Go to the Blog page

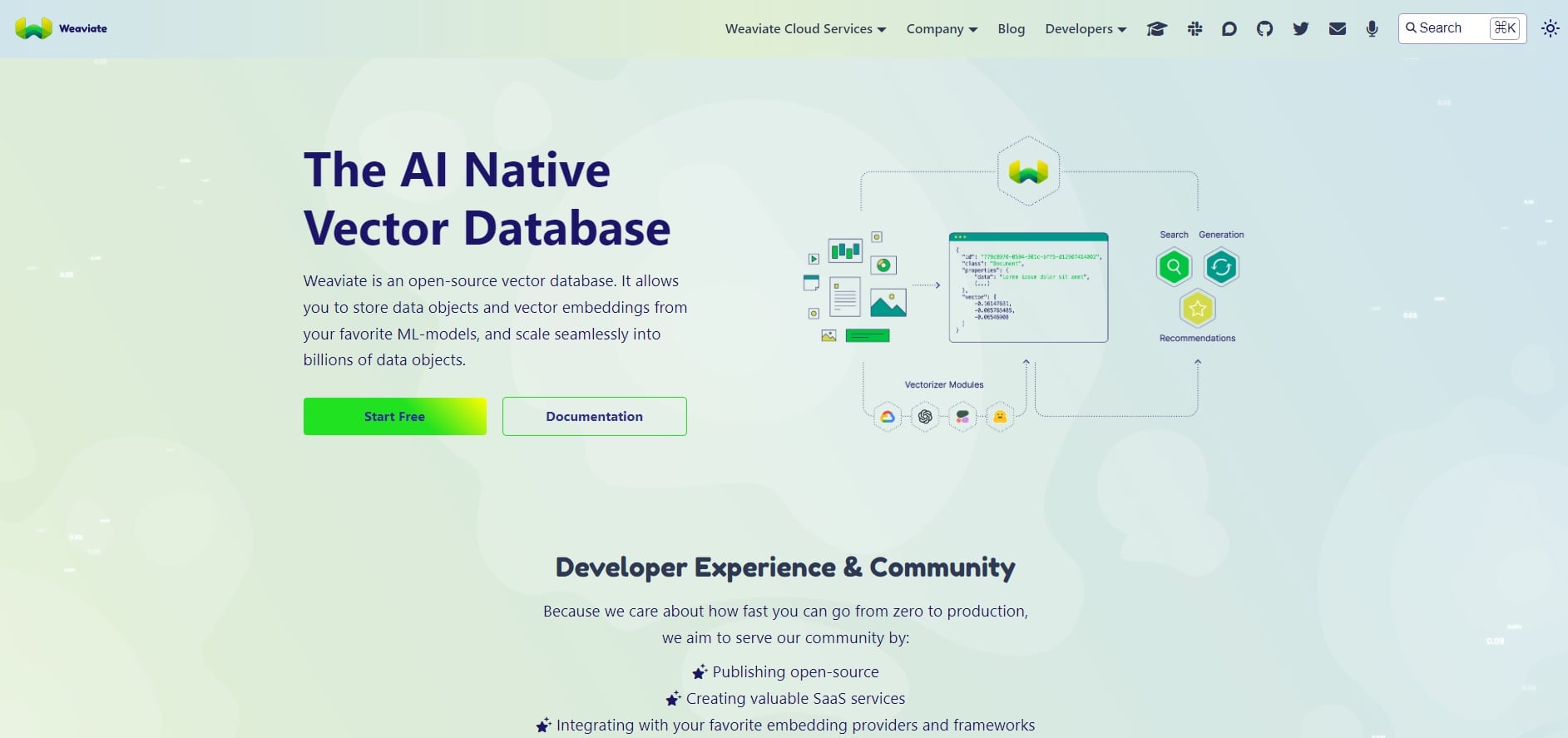click(x=1011, y=29)
